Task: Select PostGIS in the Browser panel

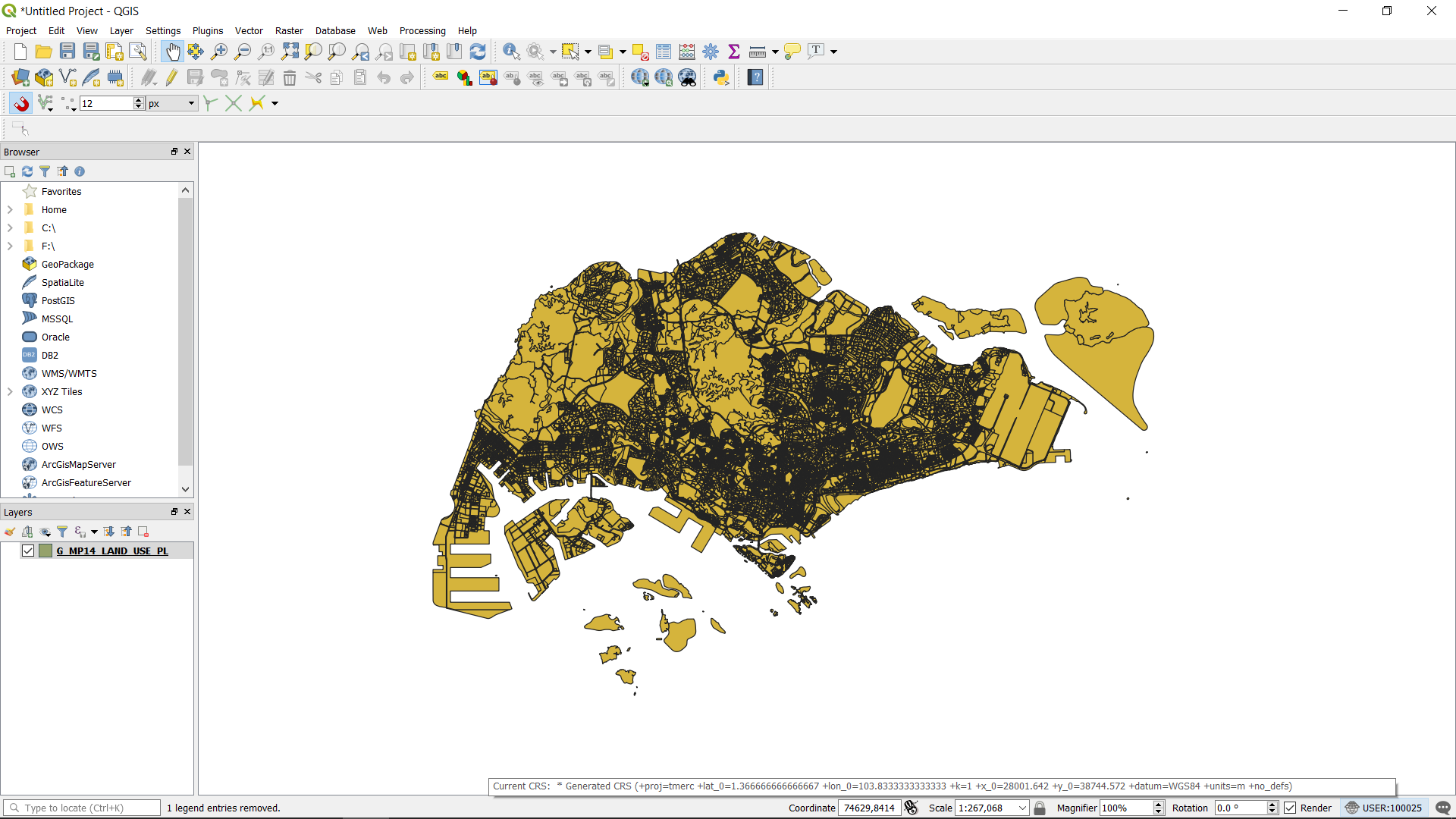Action: tap(58, 300)
